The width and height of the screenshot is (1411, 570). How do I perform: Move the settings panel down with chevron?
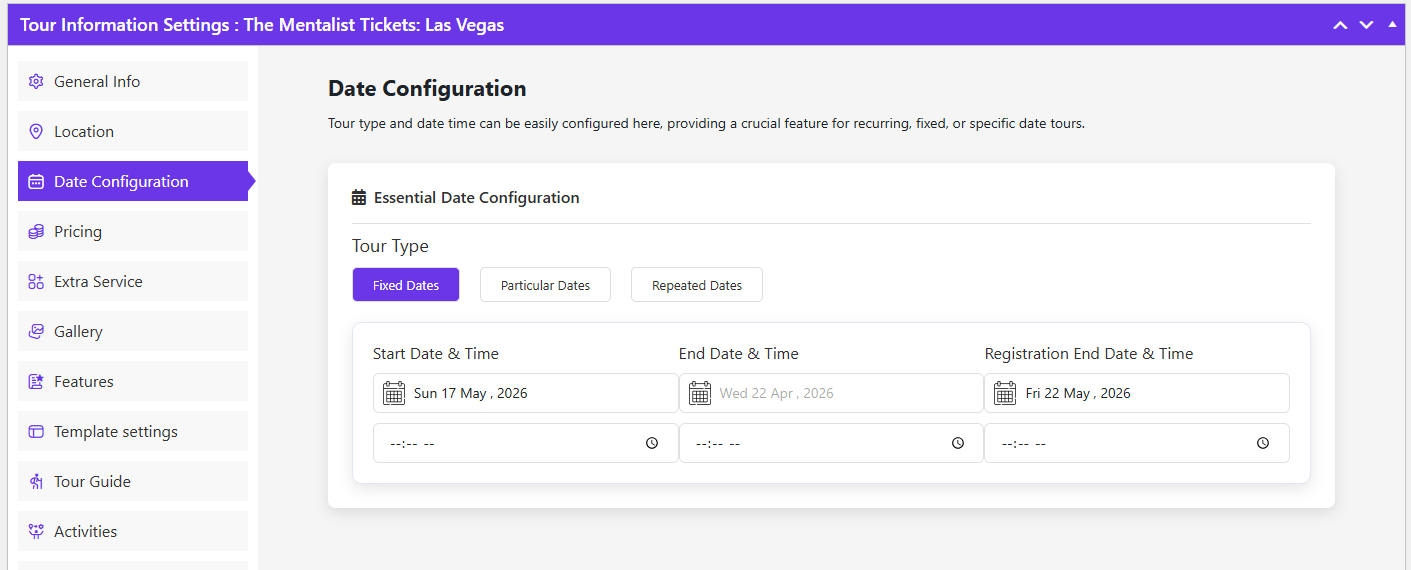[1366, 25]
